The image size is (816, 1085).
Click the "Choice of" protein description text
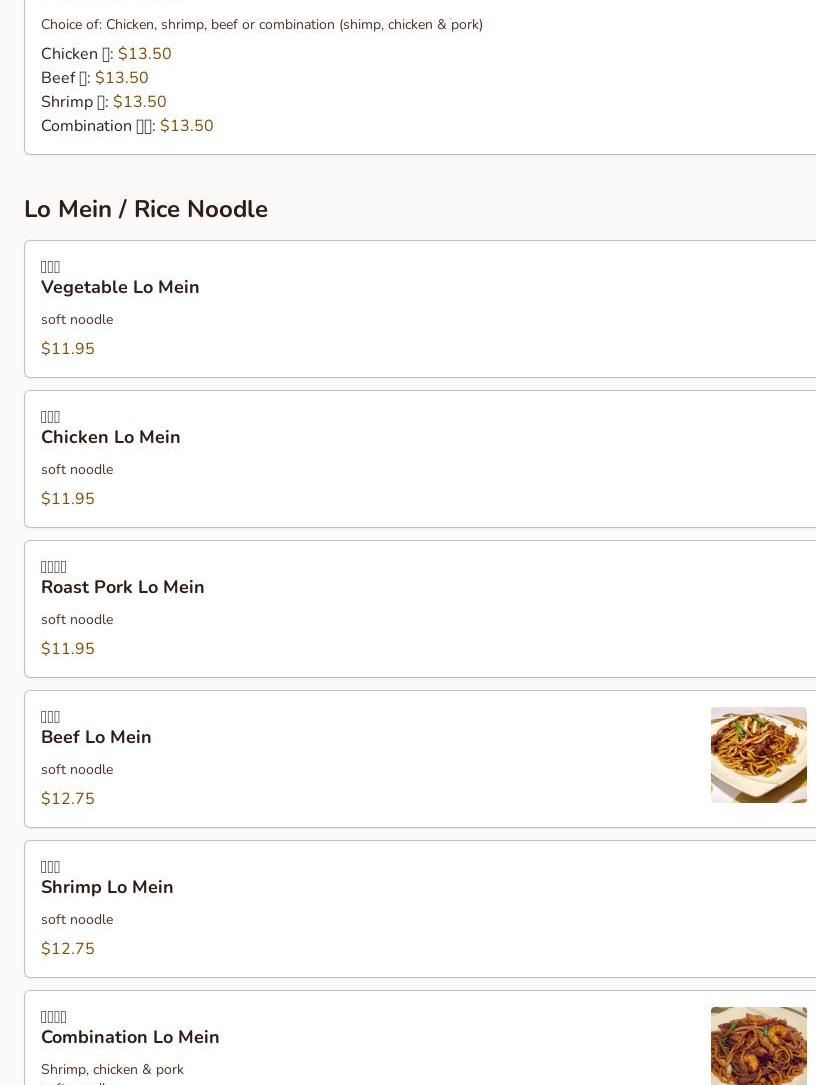(262, 24)
